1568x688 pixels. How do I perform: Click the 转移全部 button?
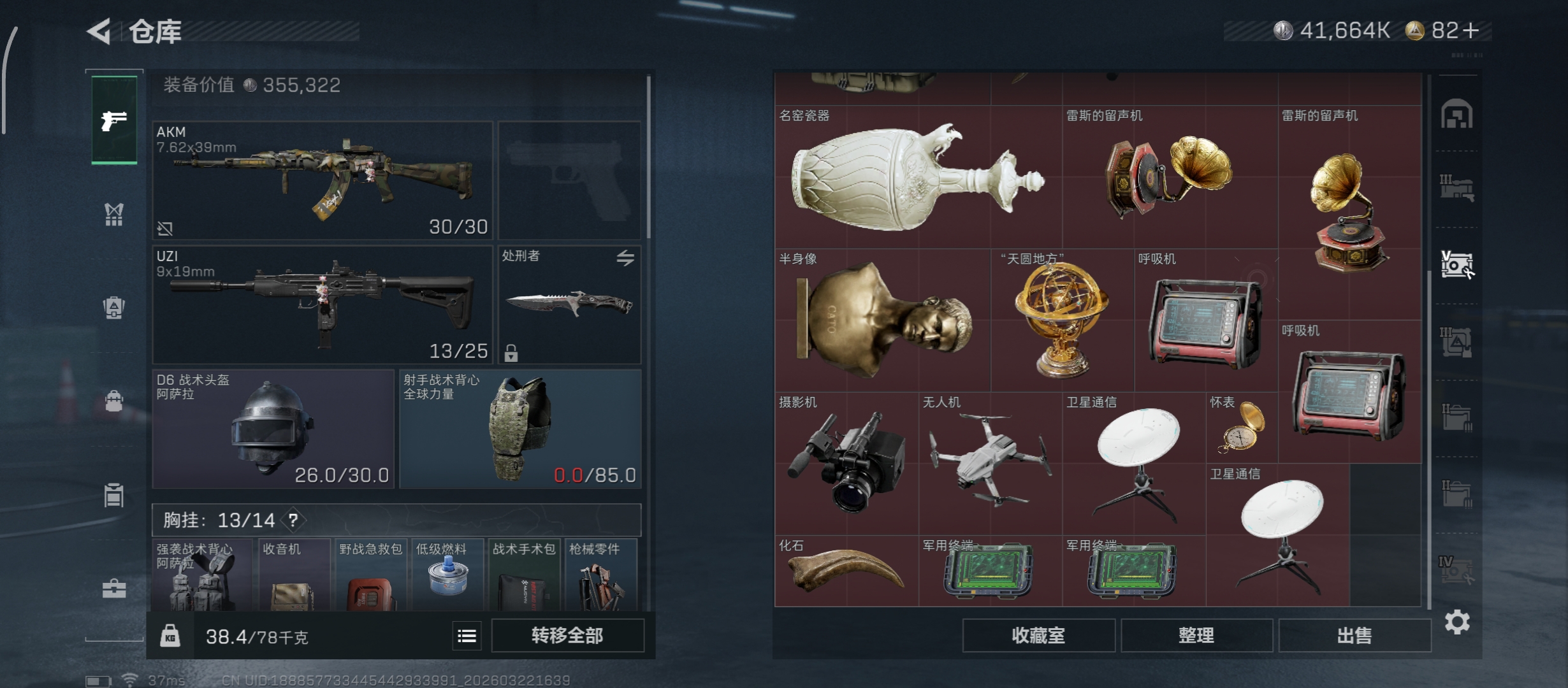click(567, 636)
